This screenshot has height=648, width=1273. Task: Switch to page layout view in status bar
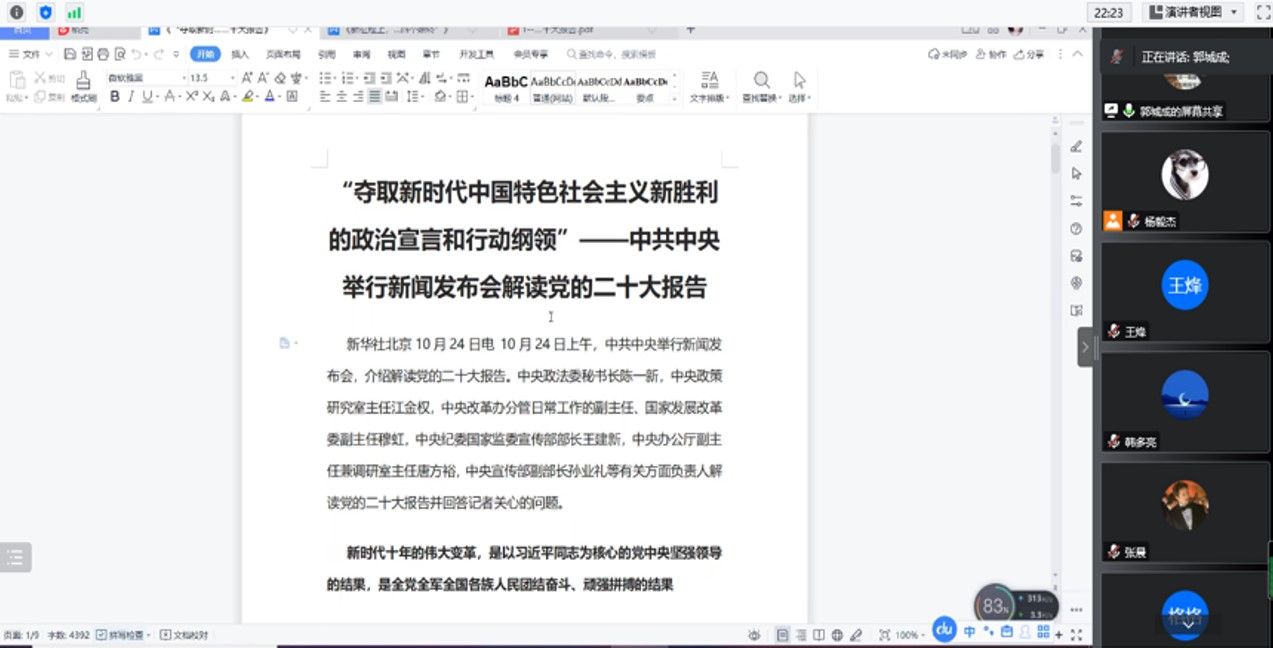pos(782,635)
